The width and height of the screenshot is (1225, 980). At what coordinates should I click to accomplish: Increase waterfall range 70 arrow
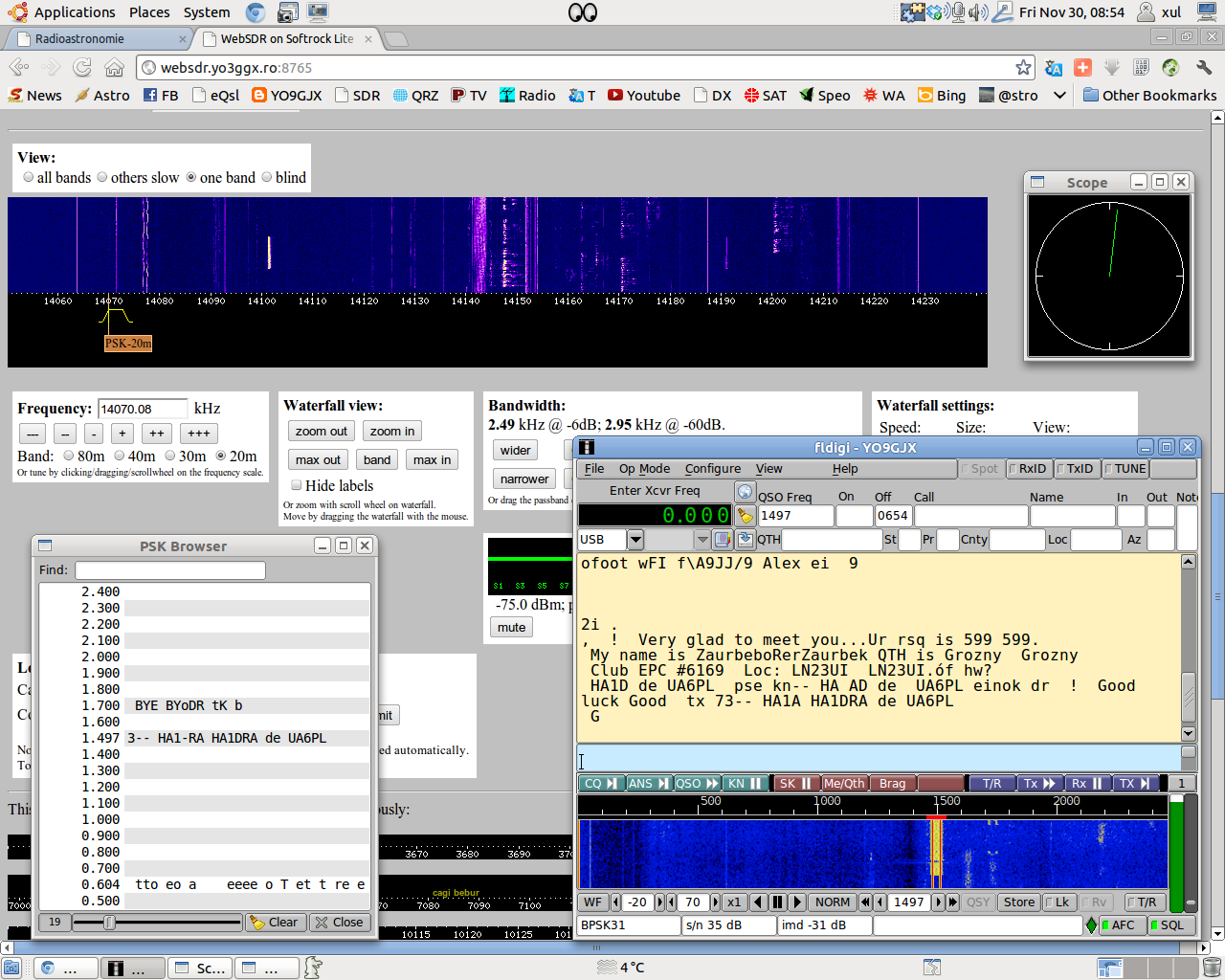click(x=716, y=902)
